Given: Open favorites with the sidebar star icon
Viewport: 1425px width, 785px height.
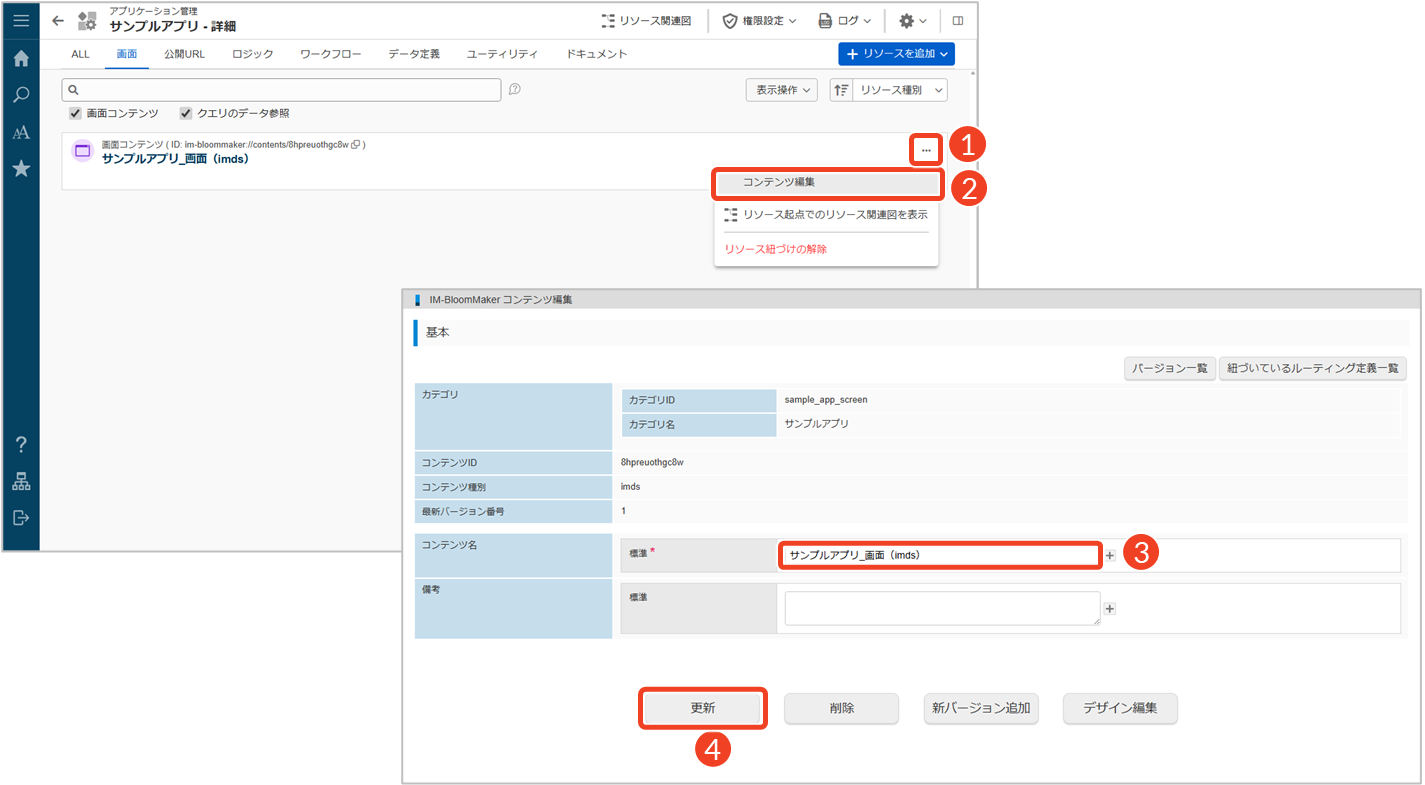Looking at the screenshot, I should pos(21,169).
